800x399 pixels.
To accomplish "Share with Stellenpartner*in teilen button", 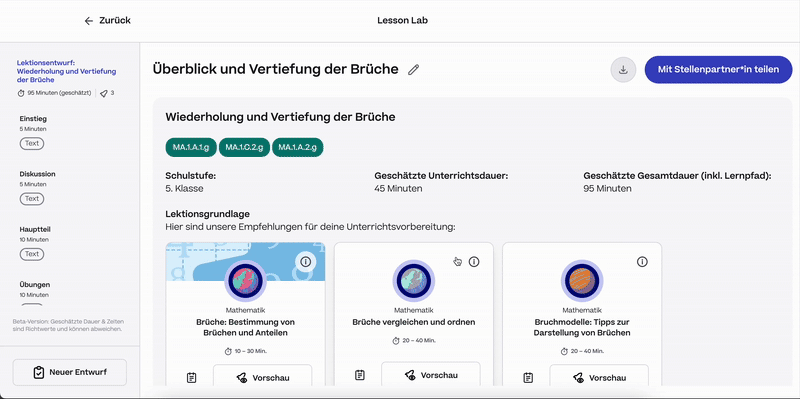I will [718, 69].
